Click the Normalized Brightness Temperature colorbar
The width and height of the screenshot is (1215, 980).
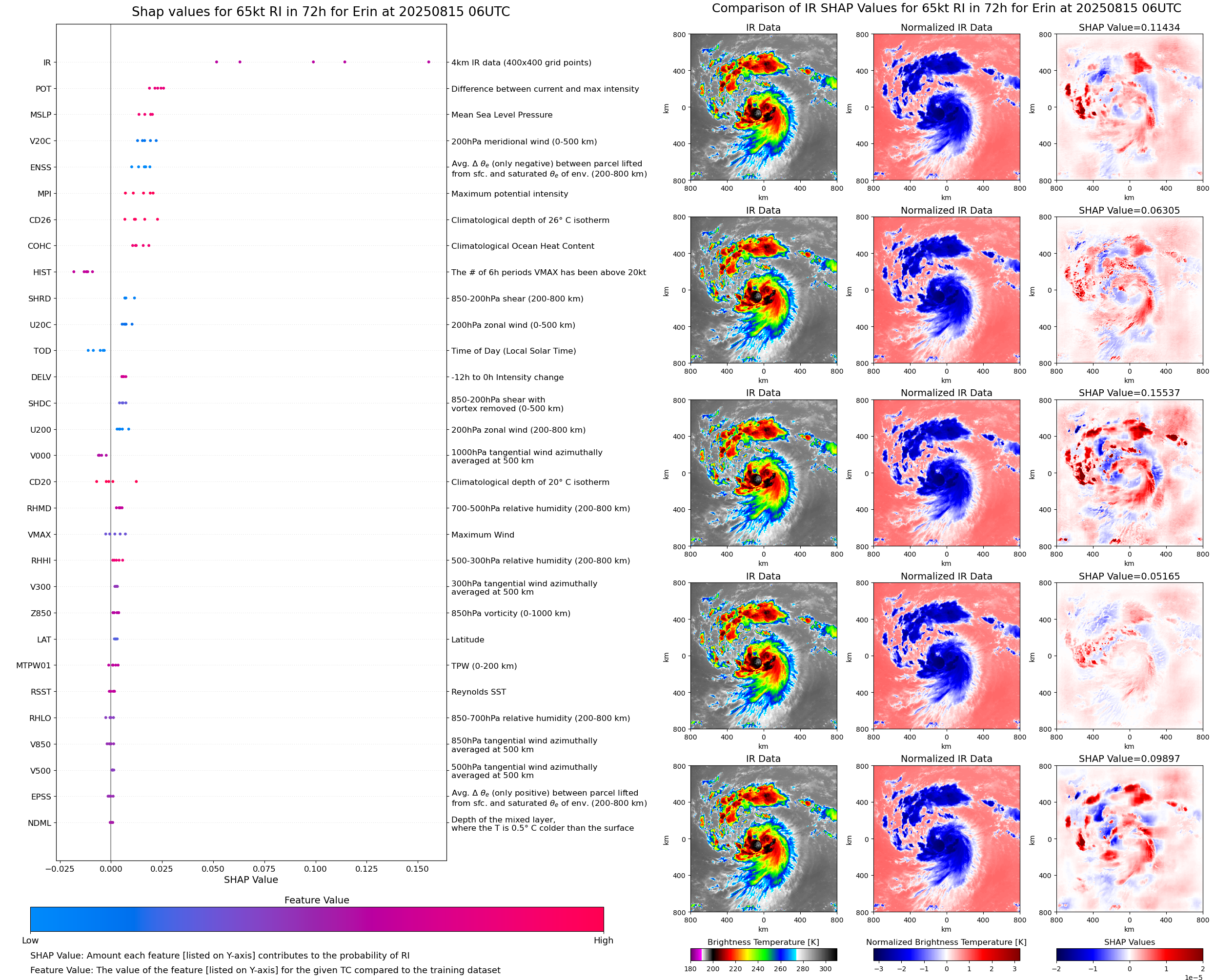click(x=946, y=955)
